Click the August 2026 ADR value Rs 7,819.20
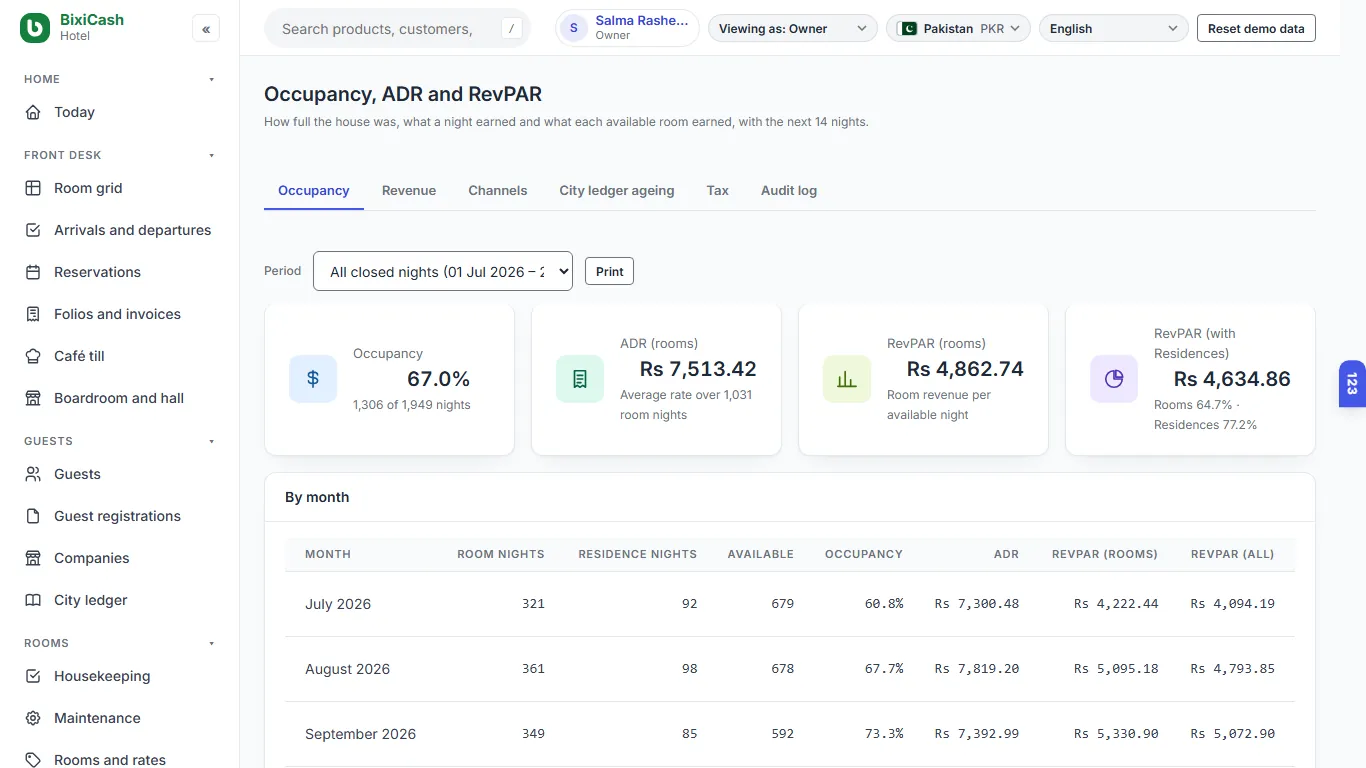Viewport: 1366px width, 768px height. [977, 669]
